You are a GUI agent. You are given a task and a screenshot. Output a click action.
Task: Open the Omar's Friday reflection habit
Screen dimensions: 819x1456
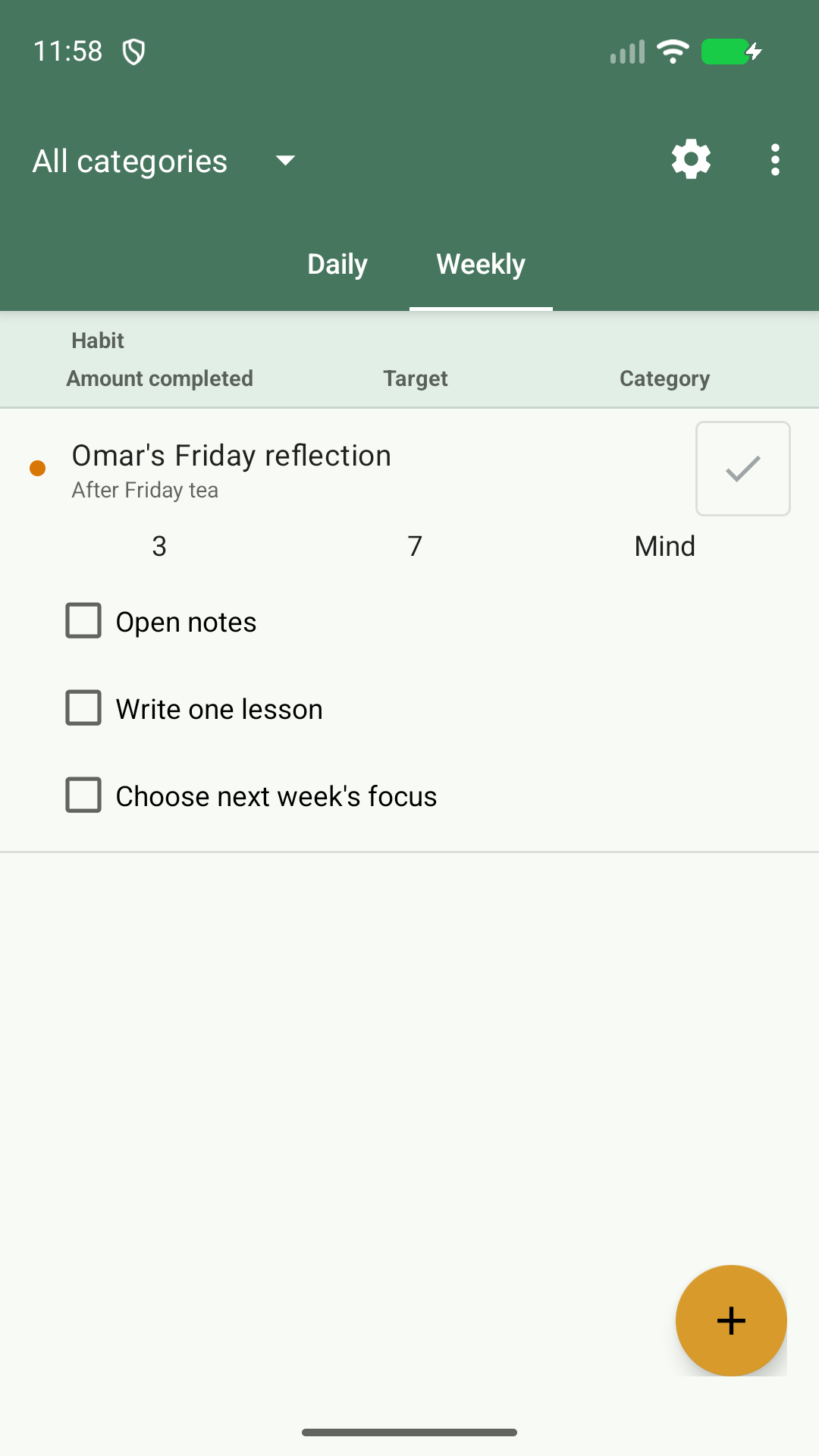231,456
